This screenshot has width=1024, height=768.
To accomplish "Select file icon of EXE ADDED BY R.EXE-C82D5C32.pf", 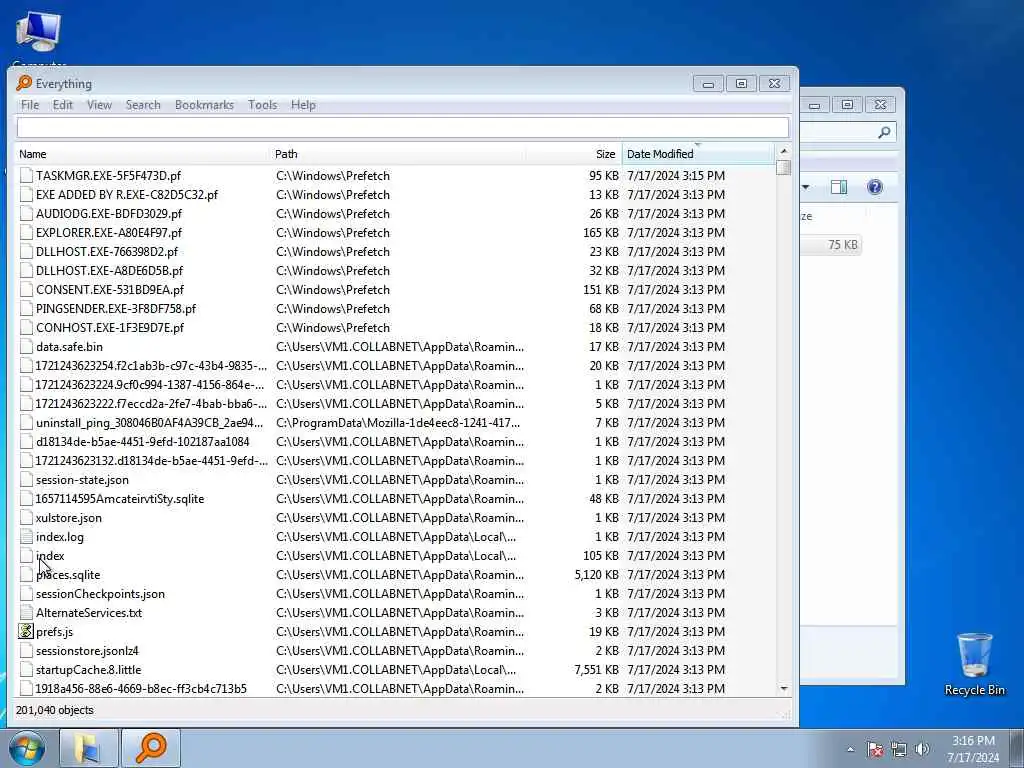I will click(26, 195).
